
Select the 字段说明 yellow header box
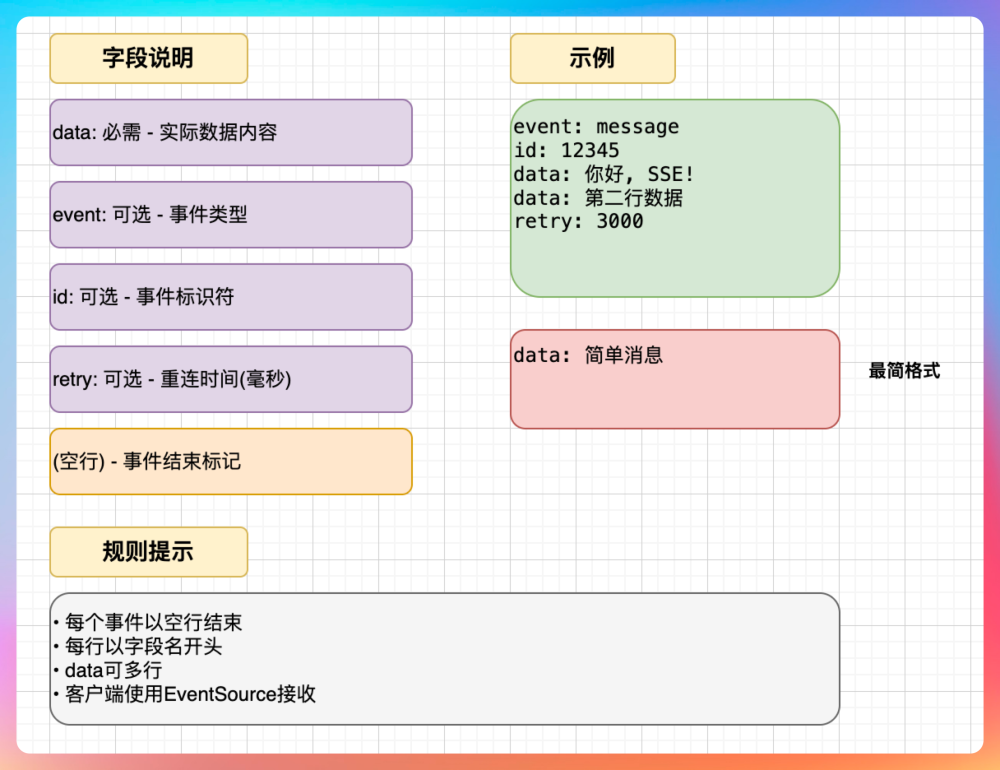[148, 58]
